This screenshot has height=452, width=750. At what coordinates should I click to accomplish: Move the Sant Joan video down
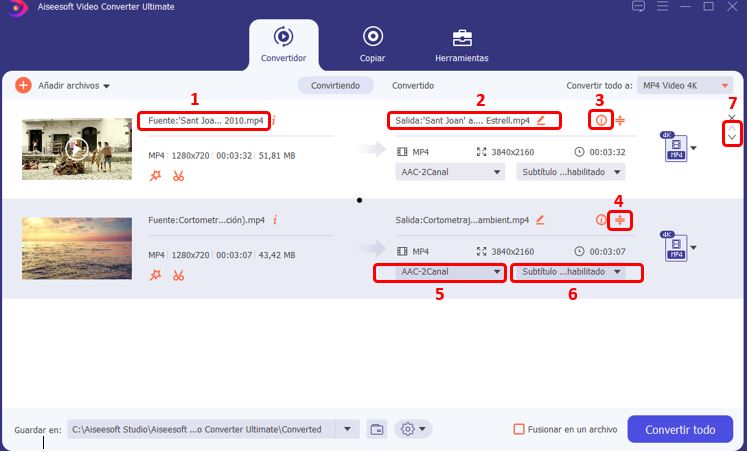coord(732,138)
